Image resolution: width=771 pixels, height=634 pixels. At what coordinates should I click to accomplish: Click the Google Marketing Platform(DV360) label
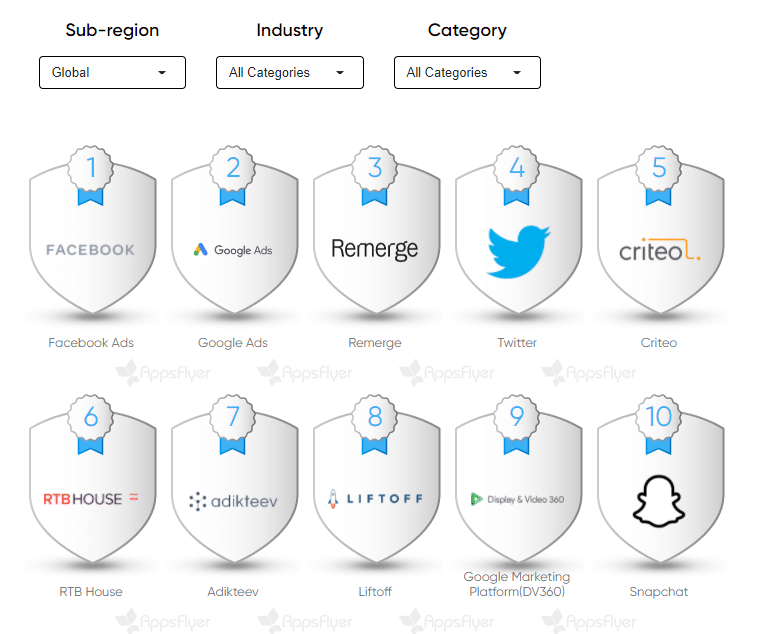tap(517, 584)
